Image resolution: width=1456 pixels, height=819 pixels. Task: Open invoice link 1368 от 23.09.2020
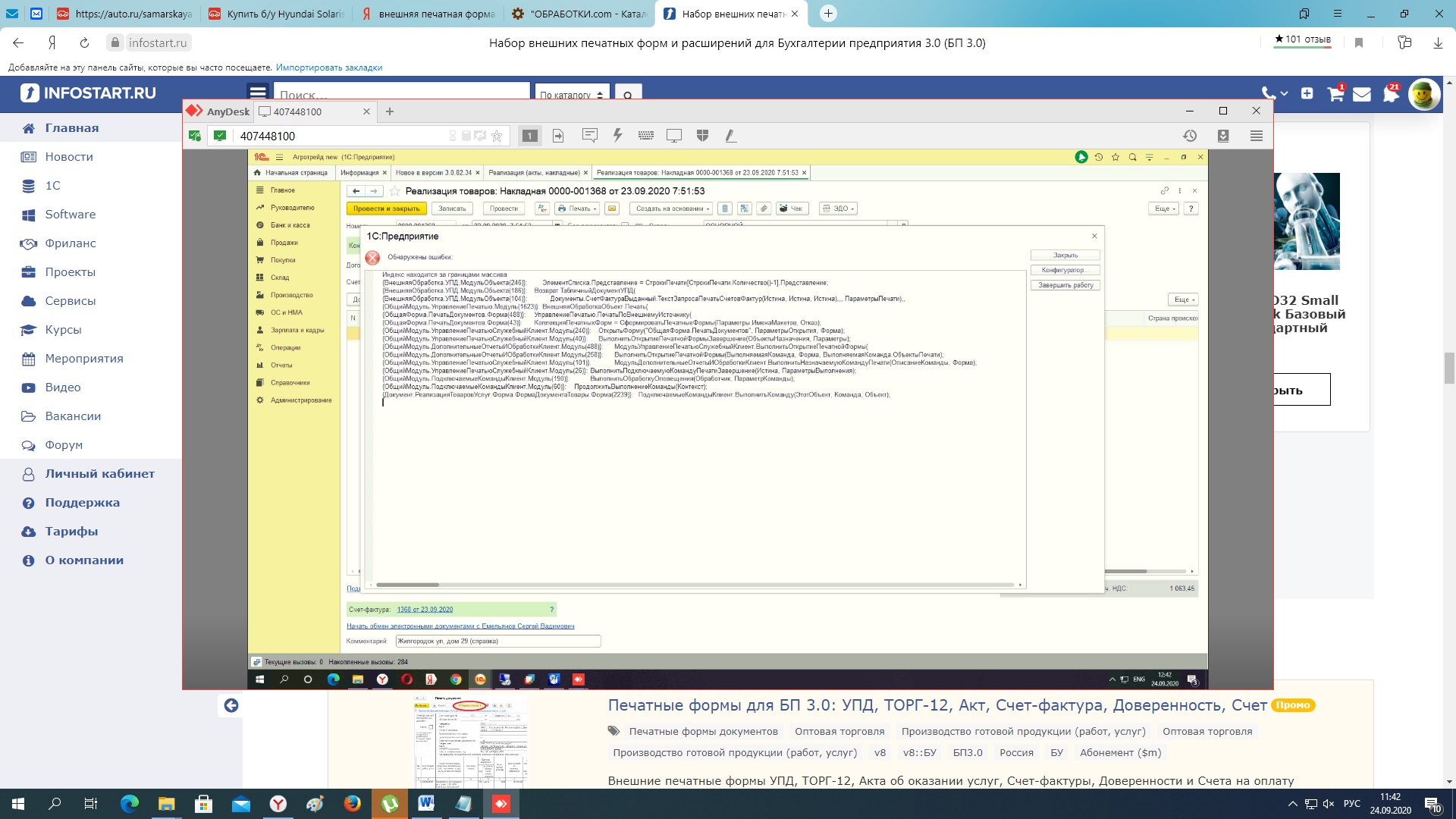(425, 610)
